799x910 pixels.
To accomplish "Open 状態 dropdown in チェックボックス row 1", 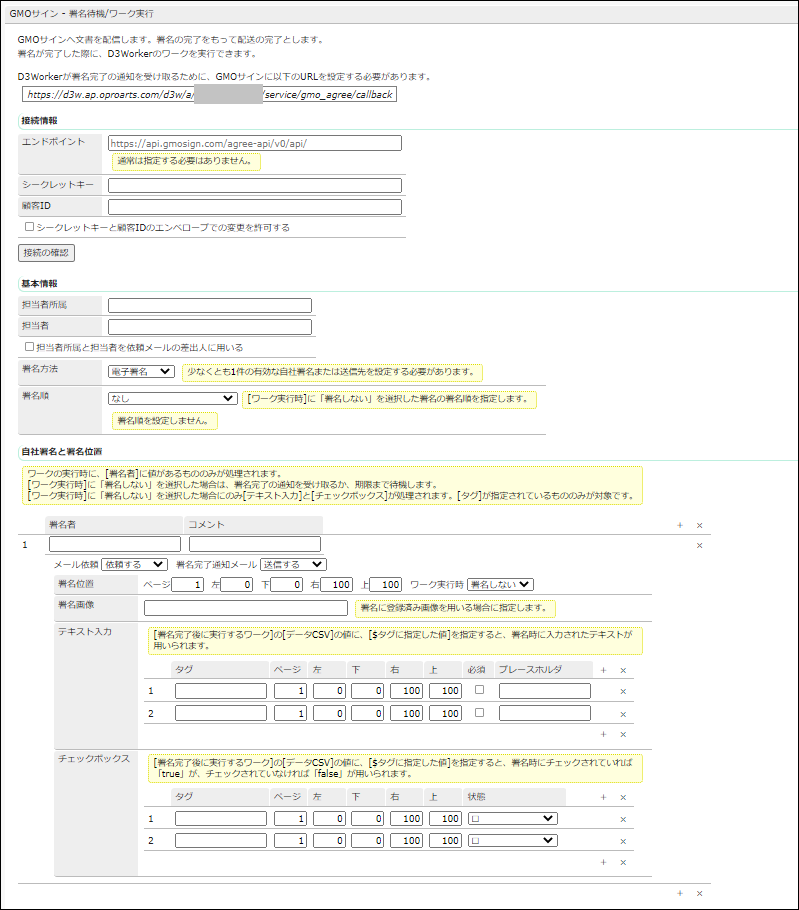I will [x=513, y=818].
